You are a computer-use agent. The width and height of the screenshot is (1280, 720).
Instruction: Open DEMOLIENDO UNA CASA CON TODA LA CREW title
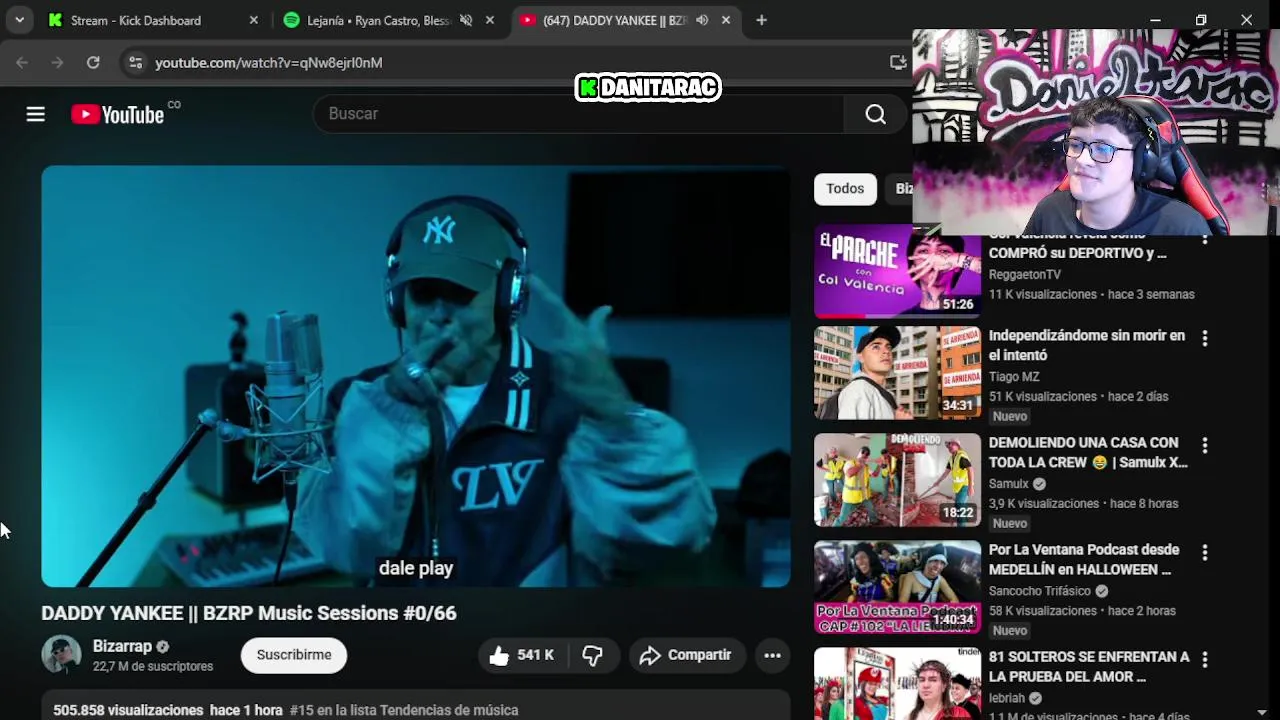pos(1088,452)
